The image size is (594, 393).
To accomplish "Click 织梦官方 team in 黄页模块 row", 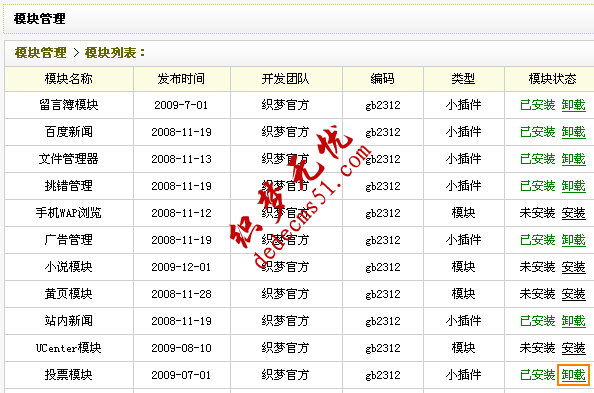I will coord(286,294).
